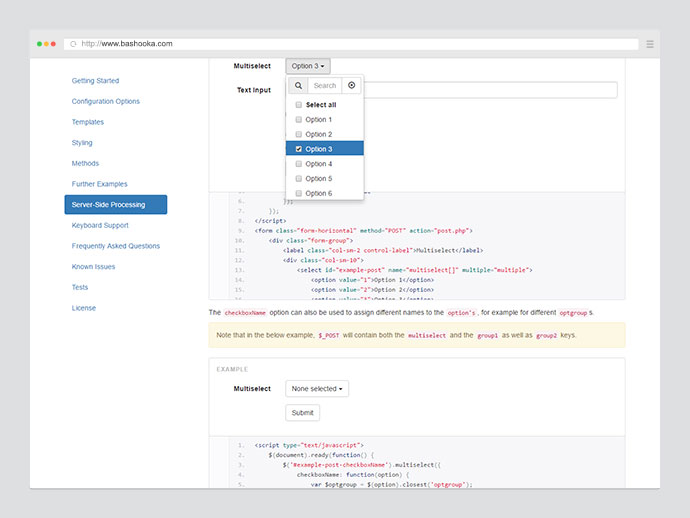Click the optgroup code text

pos(573,313)
